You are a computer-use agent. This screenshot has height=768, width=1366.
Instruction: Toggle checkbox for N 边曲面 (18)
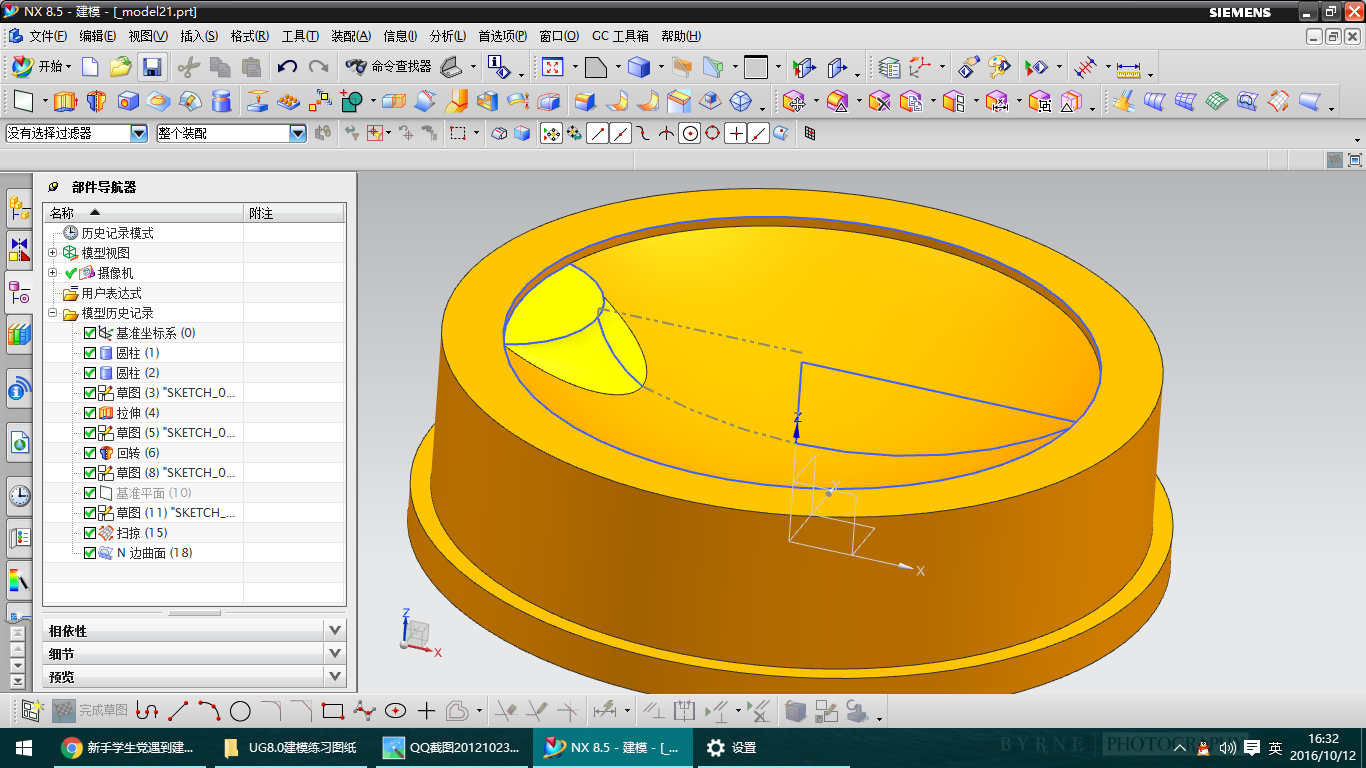(x=90, y=553)
